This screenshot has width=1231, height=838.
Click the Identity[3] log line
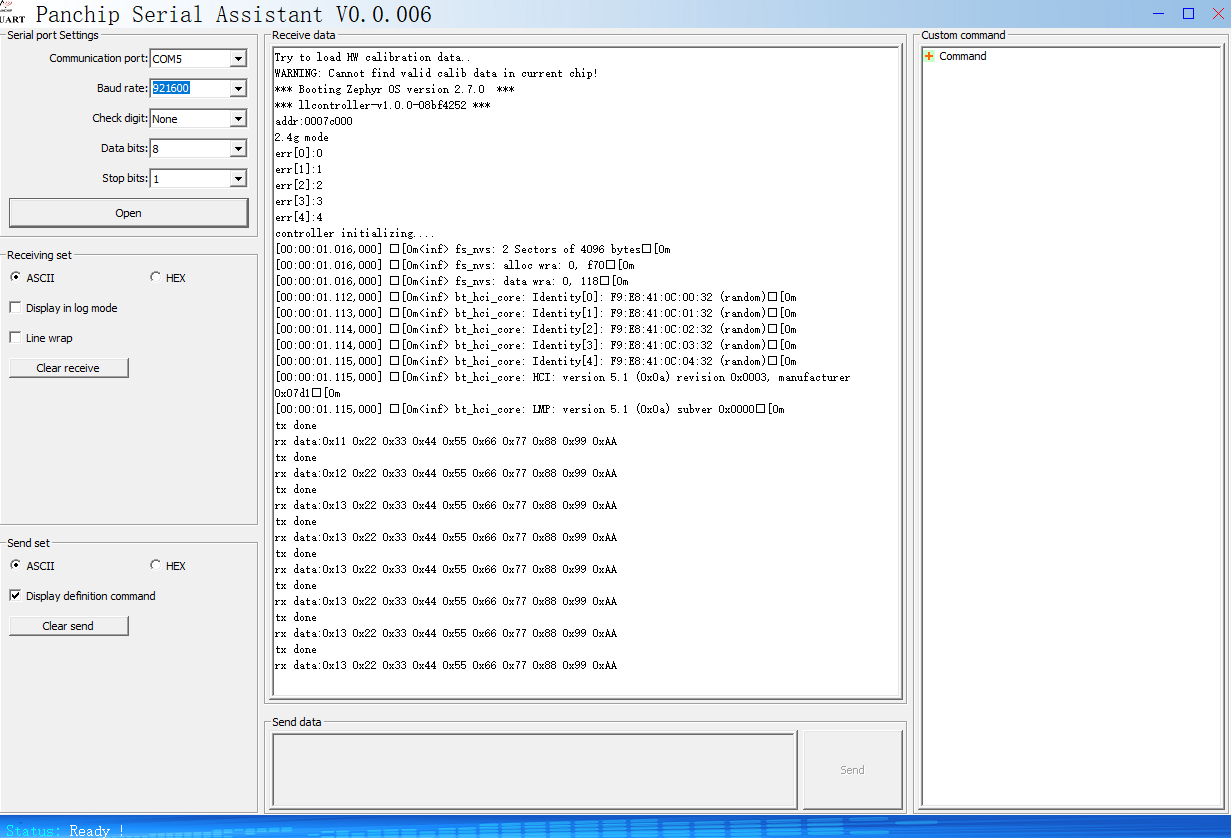coord(535,345)
